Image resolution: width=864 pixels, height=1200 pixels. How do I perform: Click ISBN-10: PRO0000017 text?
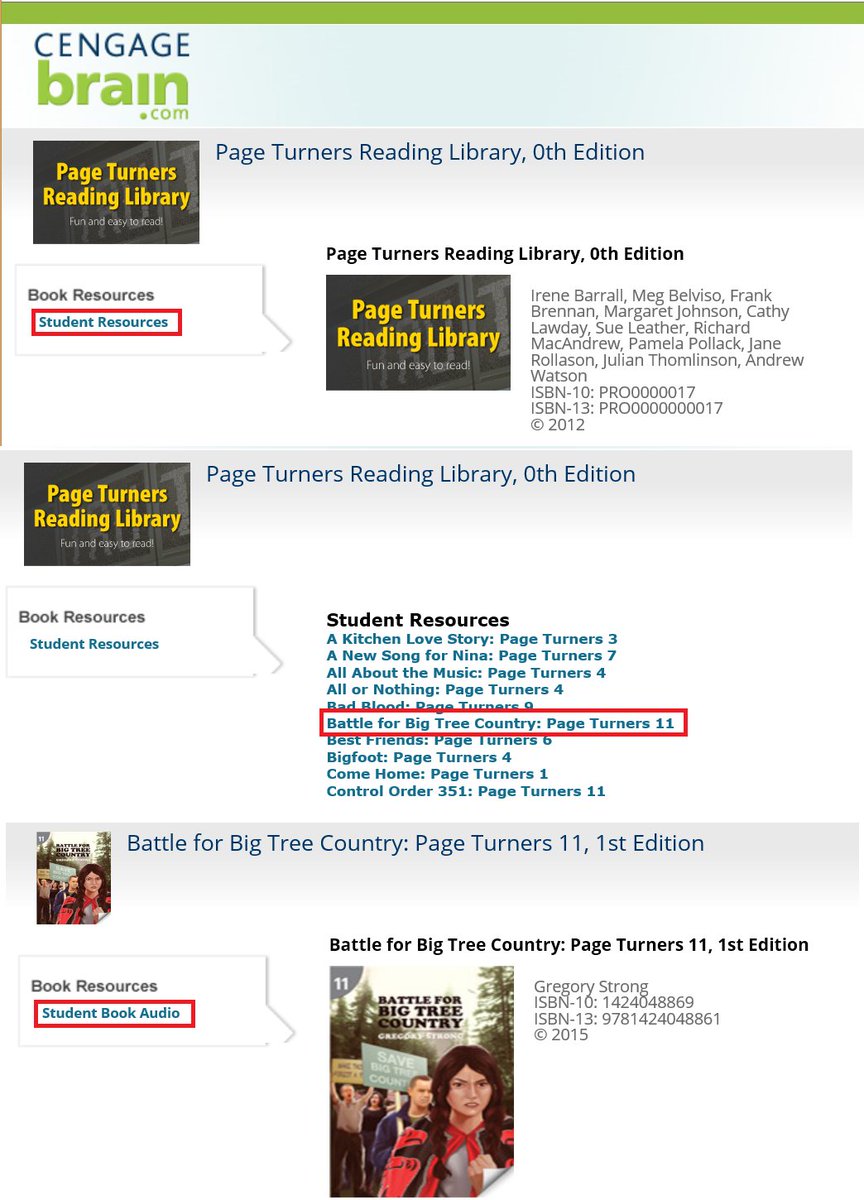tap(613, 392)
